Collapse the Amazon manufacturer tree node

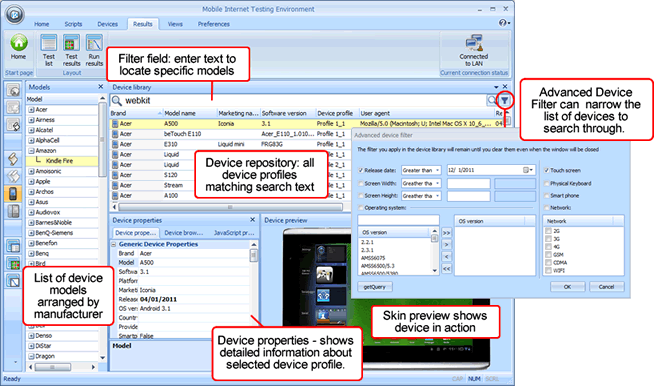click(x=31, y=151)
